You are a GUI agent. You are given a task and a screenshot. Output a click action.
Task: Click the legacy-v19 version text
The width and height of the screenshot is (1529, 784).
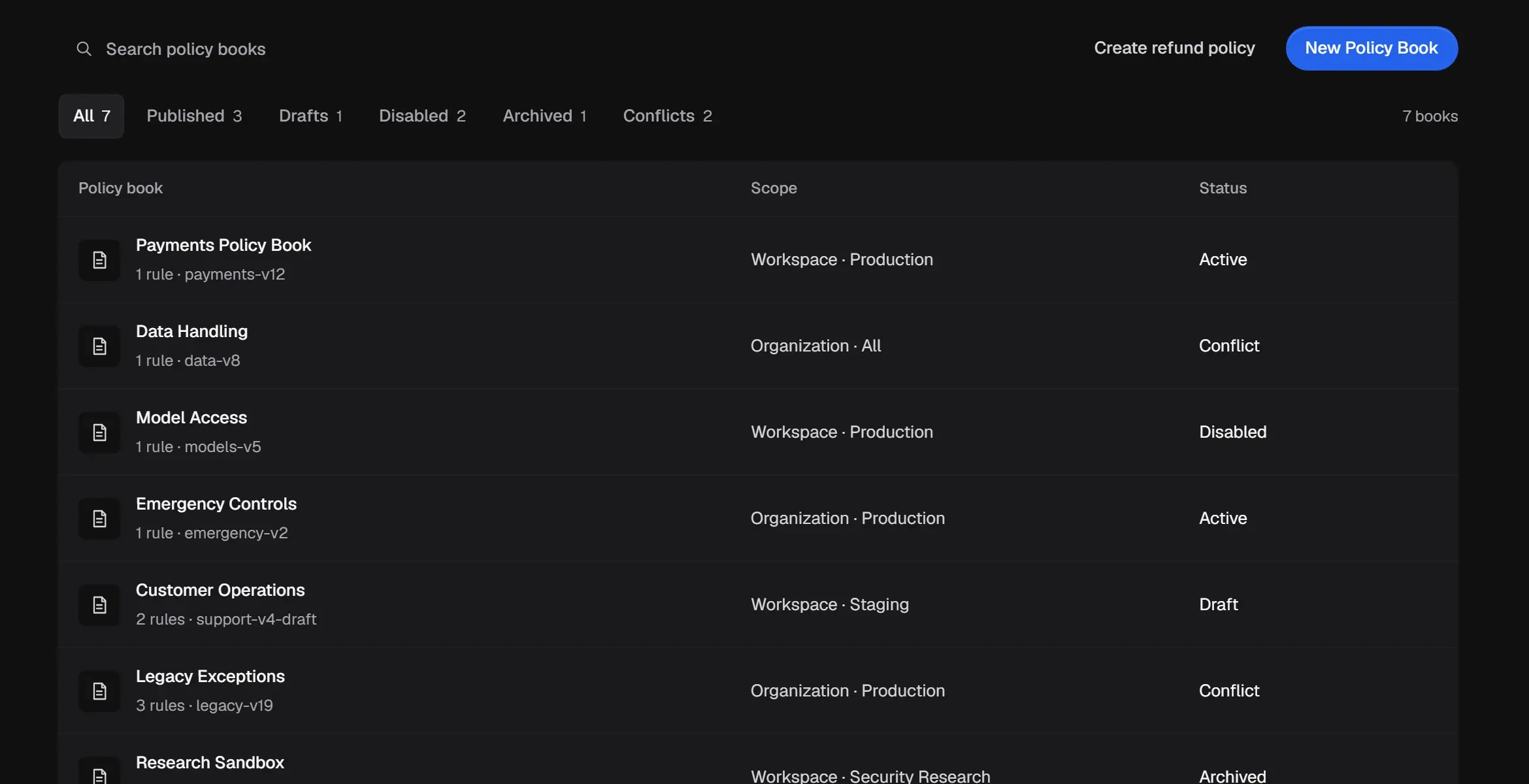[235, 706]
